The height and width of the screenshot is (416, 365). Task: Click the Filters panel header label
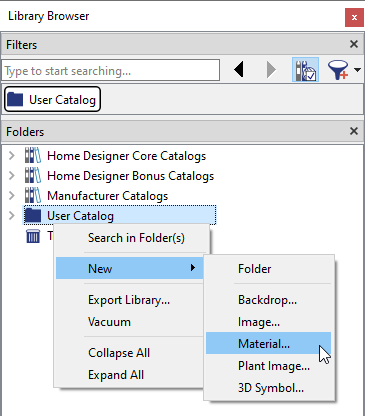click(x=21, y=45)
